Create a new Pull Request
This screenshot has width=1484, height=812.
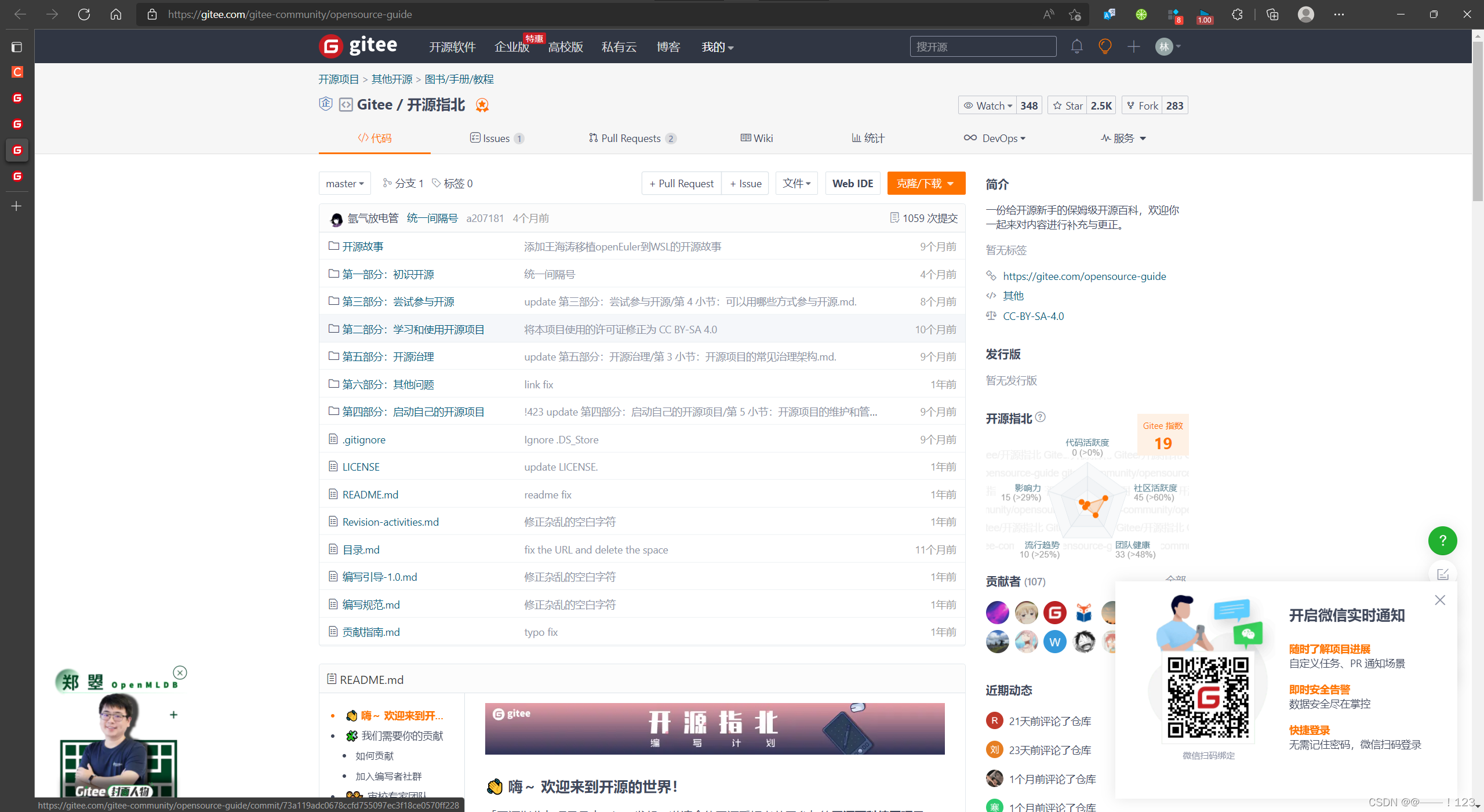(681, 183)
